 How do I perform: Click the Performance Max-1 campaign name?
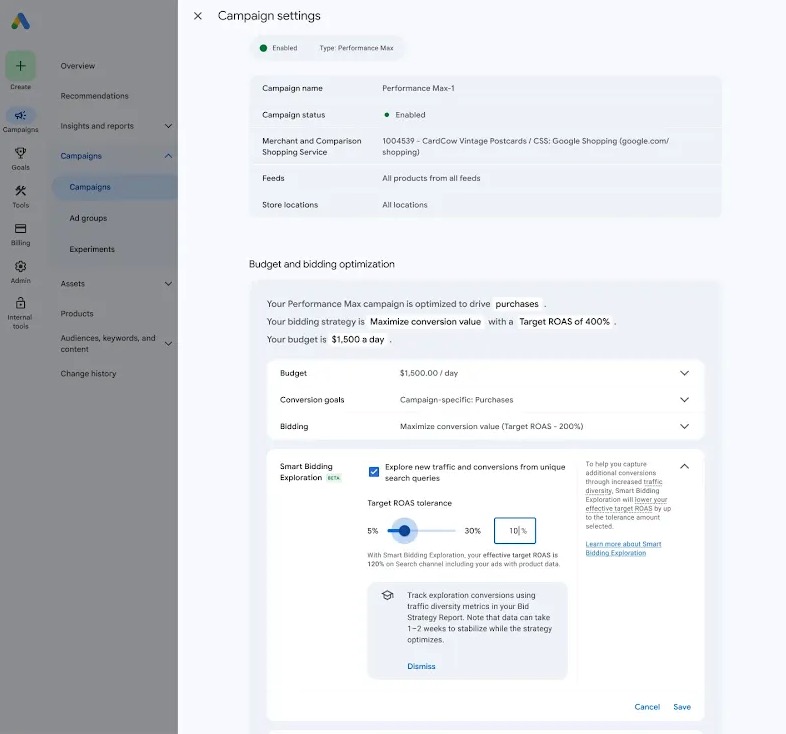[418, 88]
